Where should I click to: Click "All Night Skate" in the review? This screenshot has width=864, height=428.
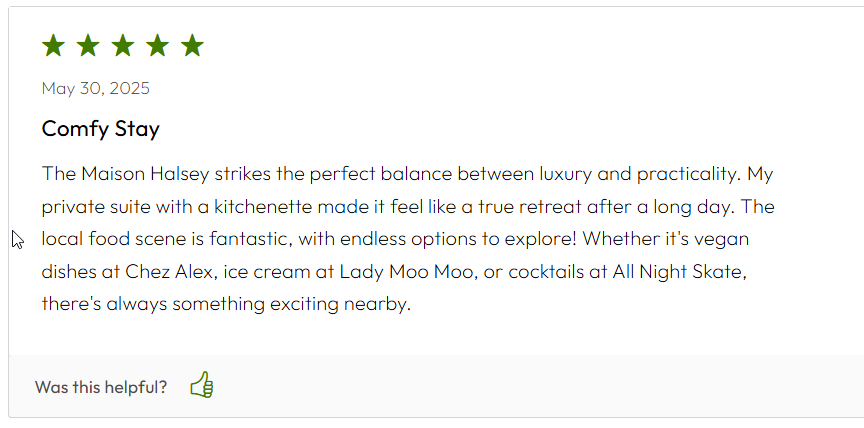pyautogui.click(x=678, y=272)
